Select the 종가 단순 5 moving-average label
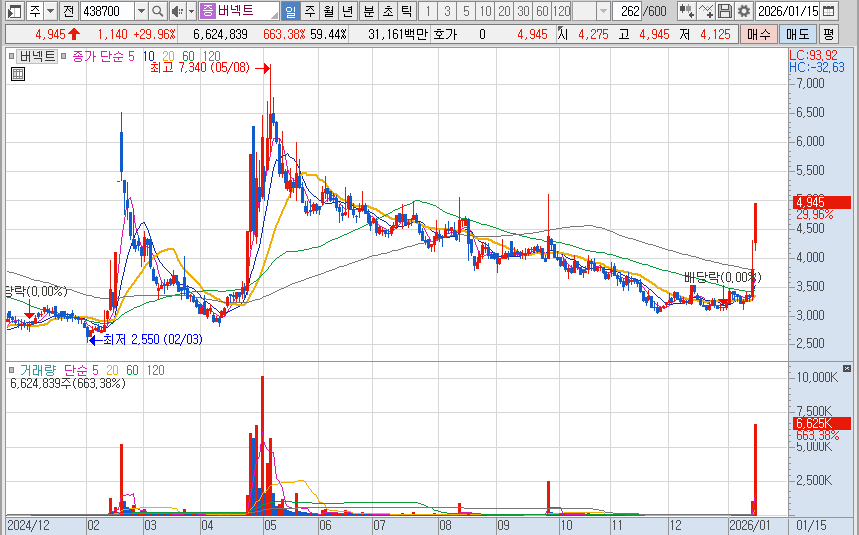 pos(103,56)
